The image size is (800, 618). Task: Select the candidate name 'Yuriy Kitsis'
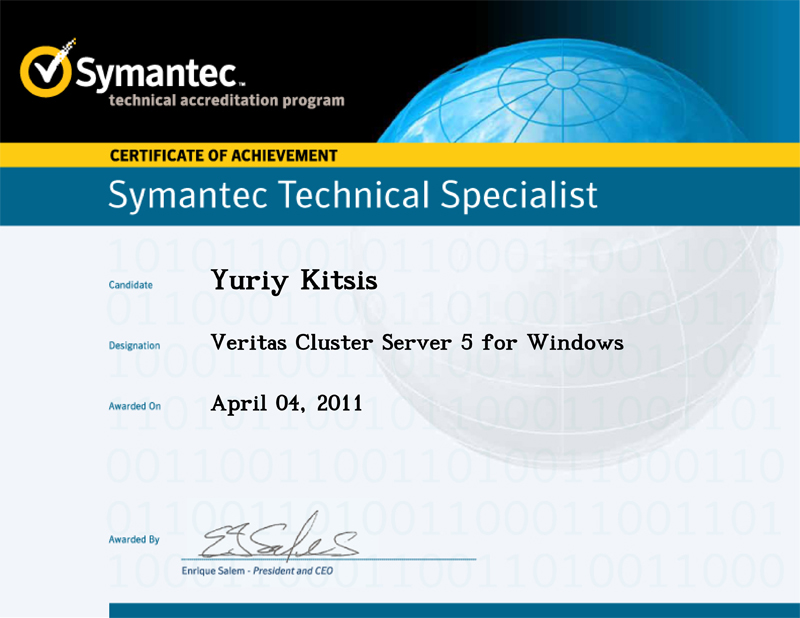pyautogui.click(x=294, y=281)
